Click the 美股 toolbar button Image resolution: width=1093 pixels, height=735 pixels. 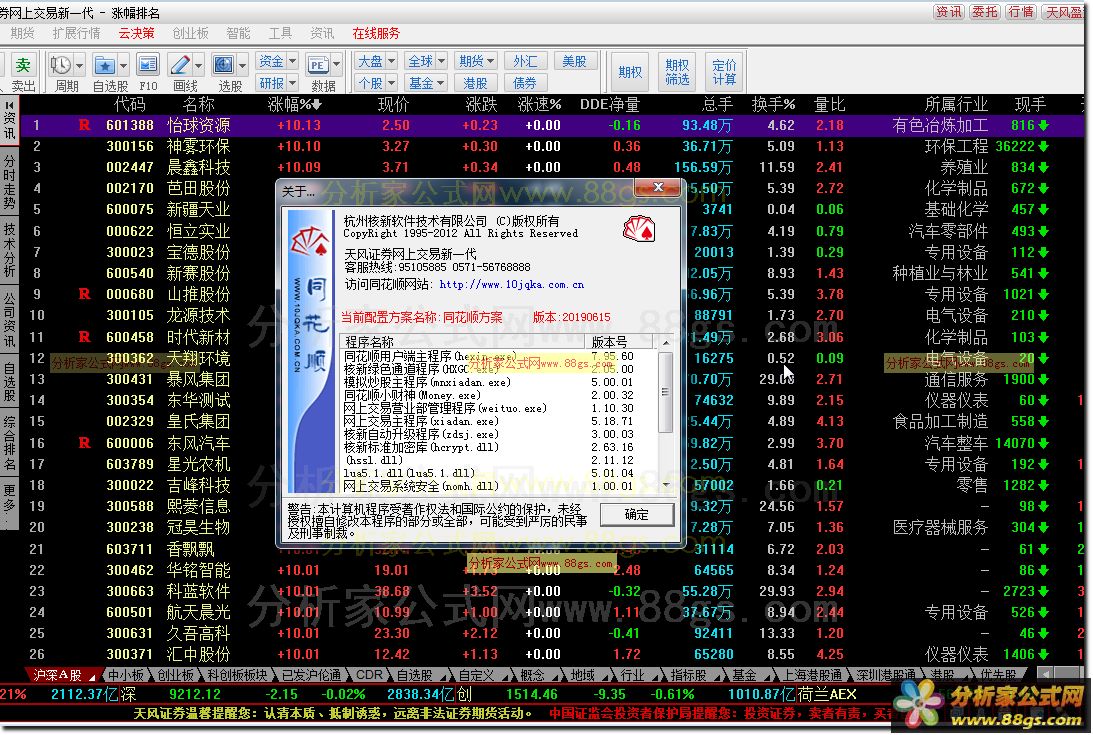click(x=574, y=61)
